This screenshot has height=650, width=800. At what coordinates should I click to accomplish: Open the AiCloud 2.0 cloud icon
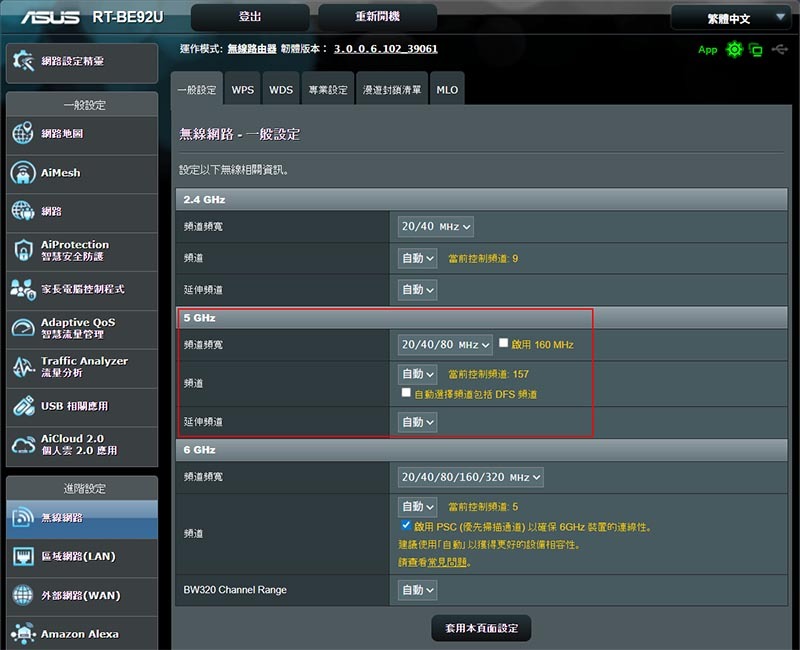coord(23,445)
